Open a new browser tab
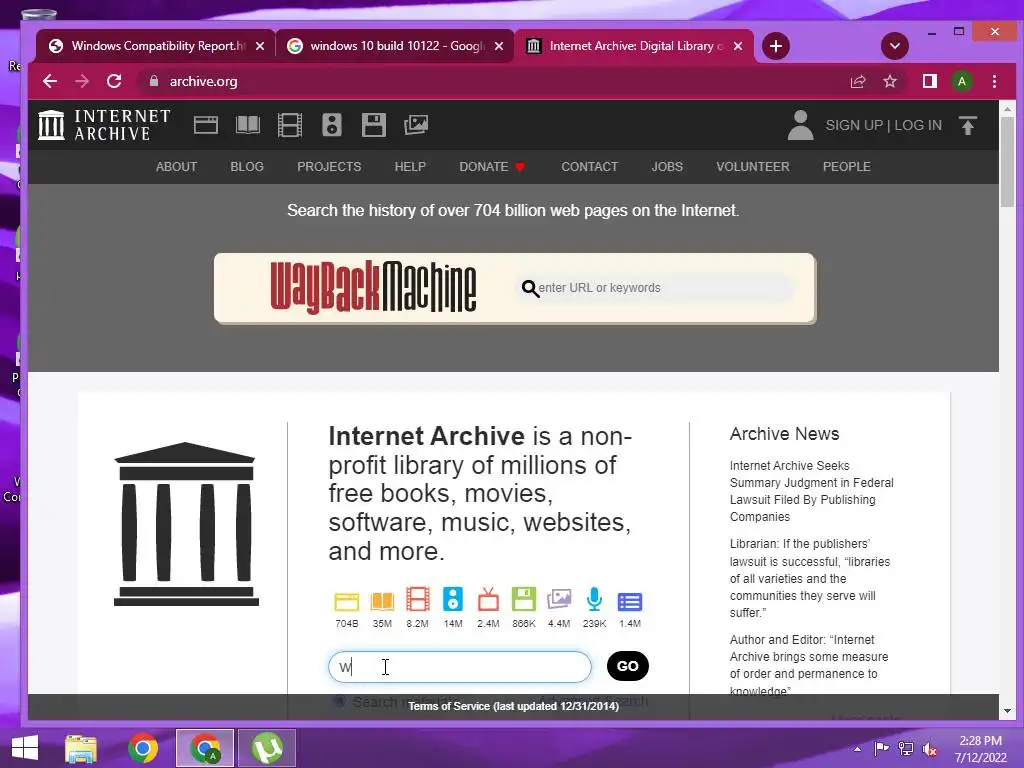 coord(776,46)
